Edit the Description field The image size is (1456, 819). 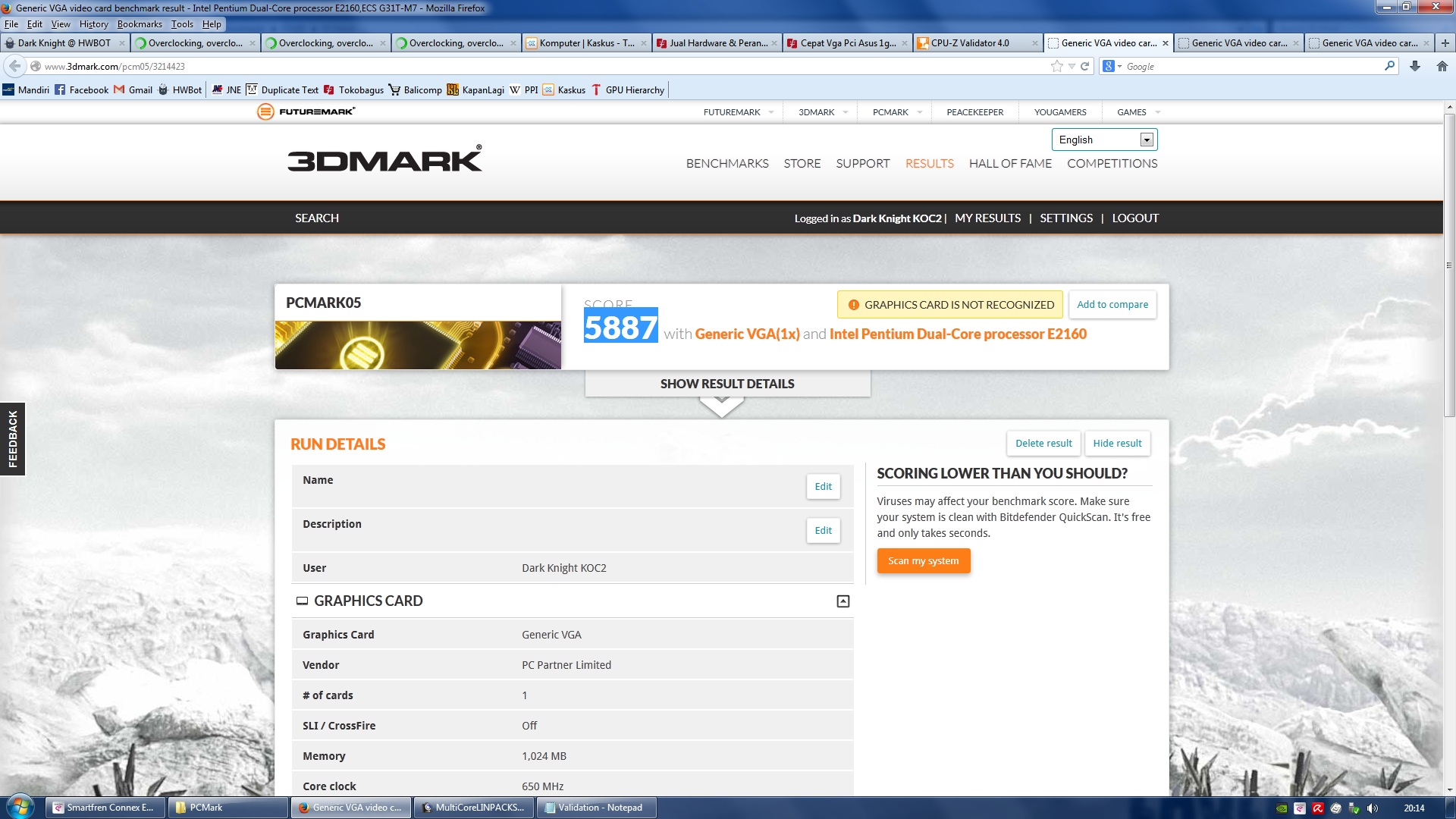[x=823, y=531]
